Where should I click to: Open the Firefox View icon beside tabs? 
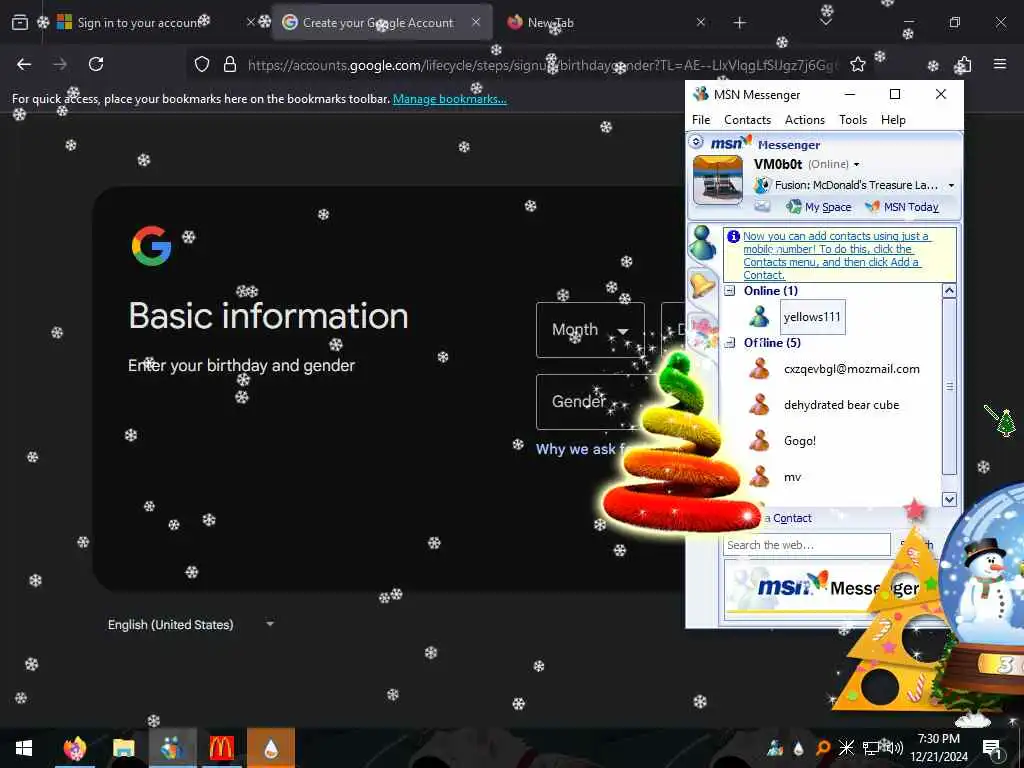pyautogui.click(x=20, y=22)
